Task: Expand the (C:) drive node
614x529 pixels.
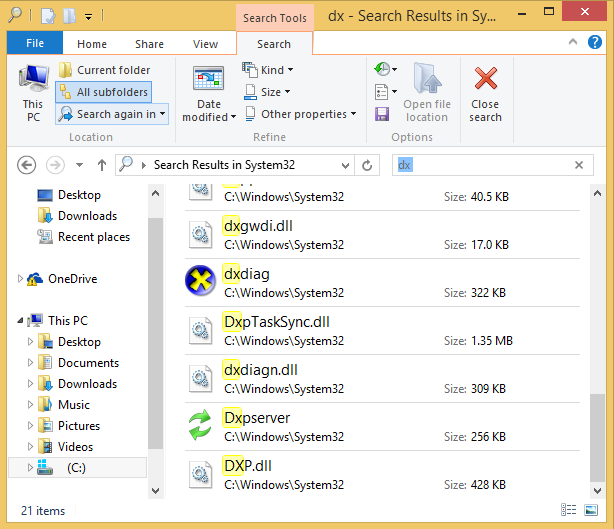Action: 30,468
